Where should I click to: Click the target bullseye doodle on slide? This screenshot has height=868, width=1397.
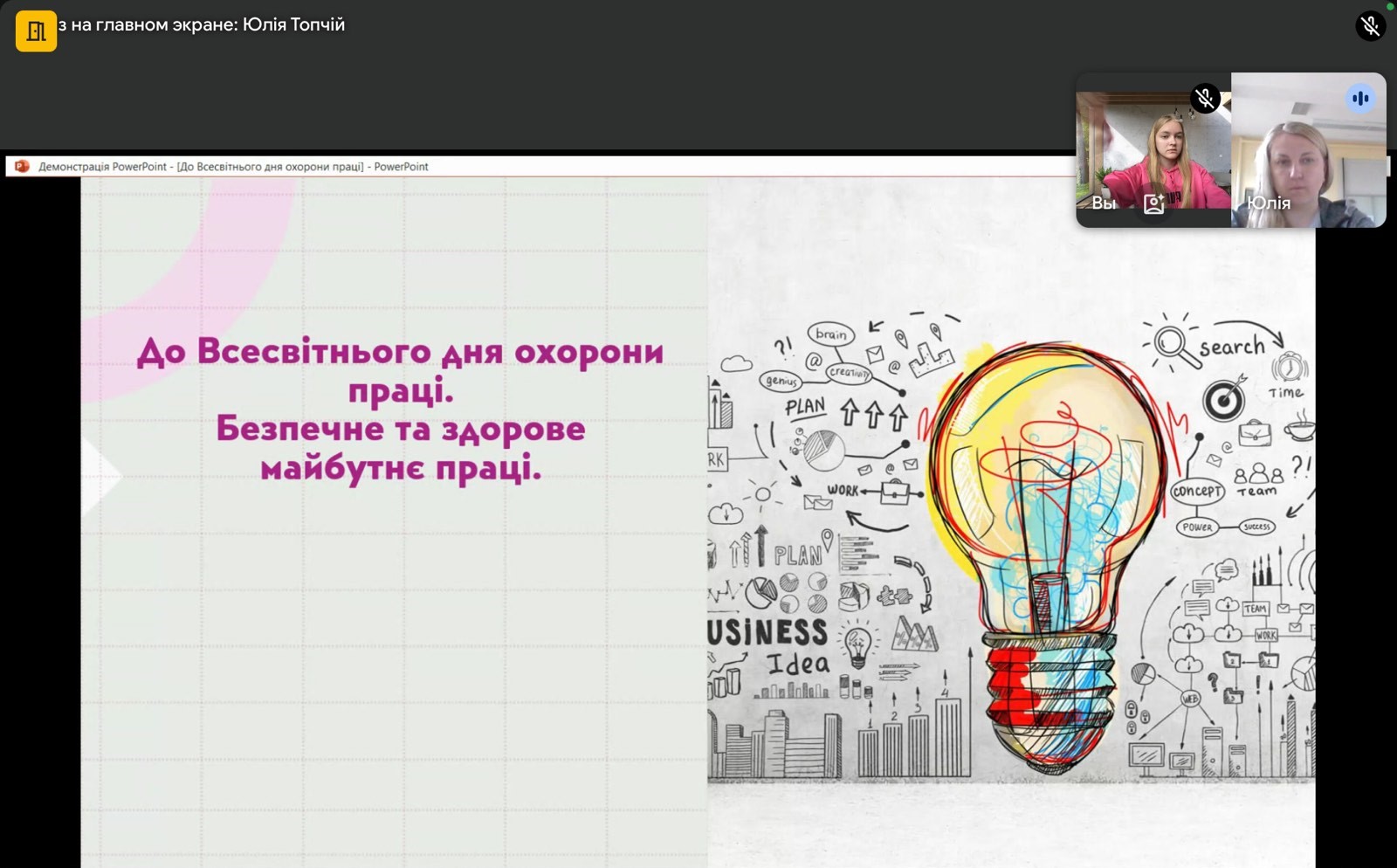click(x=1223, y=400)
